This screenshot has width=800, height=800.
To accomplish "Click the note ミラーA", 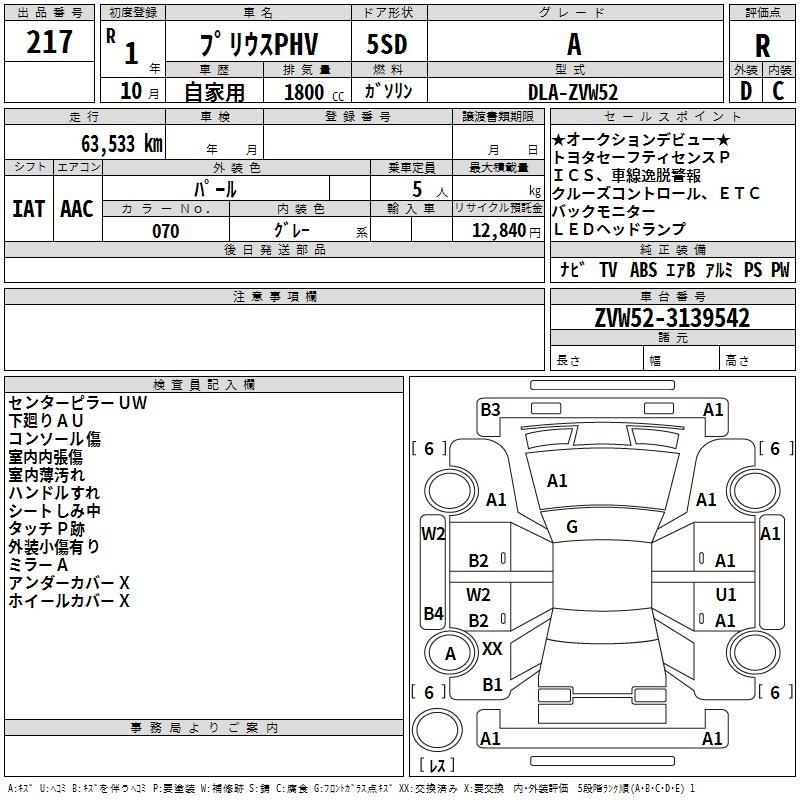I will [38, 565].
